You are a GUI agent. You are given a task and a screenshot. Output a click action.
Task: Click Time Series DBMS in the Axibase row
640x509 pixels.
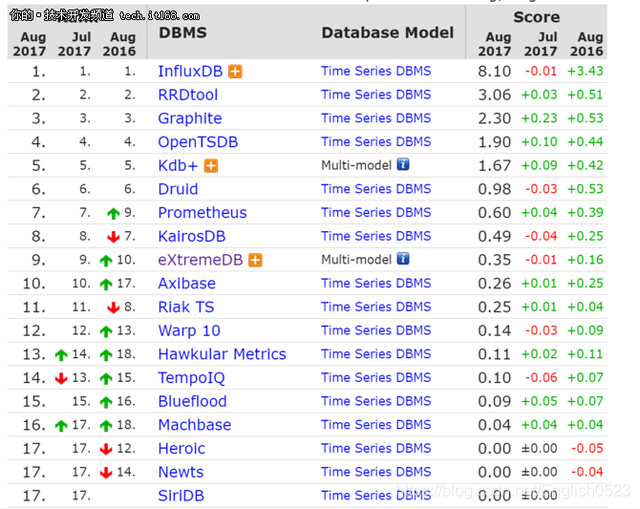(x=376, y=283)
